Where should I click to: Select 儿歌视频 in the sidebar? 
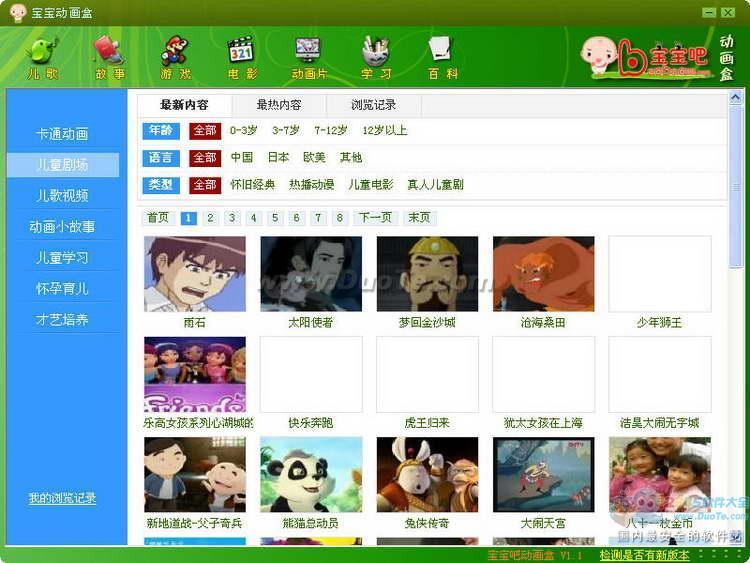click(62, 196)
